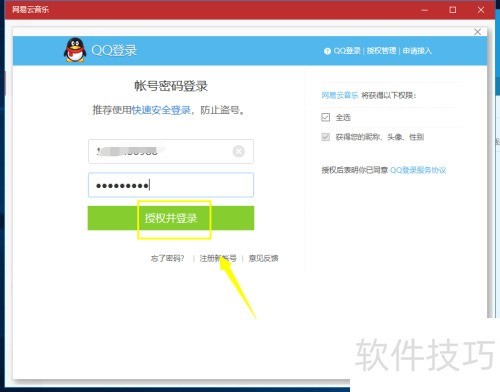Screen dimensions: 500x392
Task: Click the QQ登录 header link
Action: 347,51
